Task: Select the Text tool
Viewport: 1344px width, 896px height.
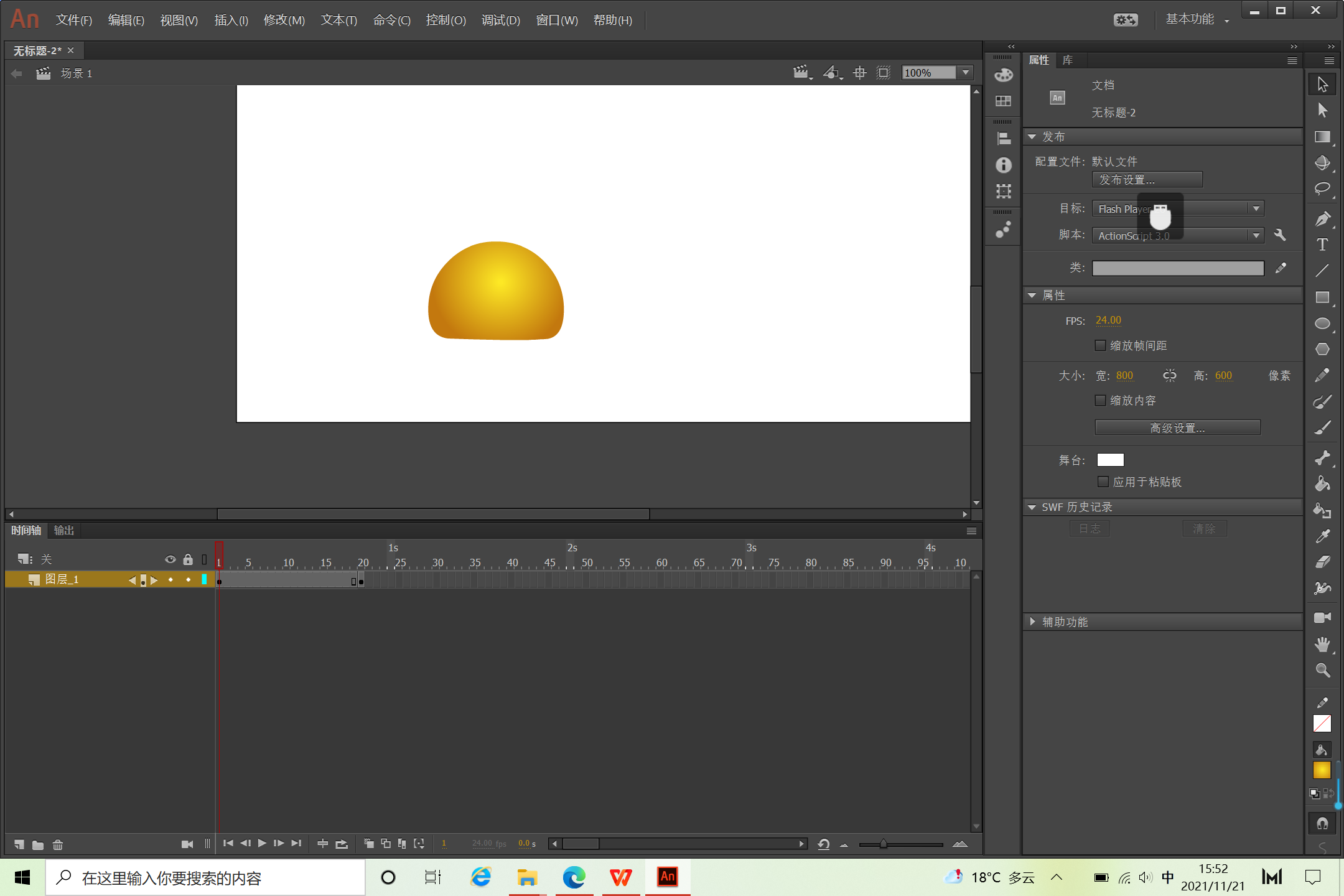Action: coord(1322,245)
